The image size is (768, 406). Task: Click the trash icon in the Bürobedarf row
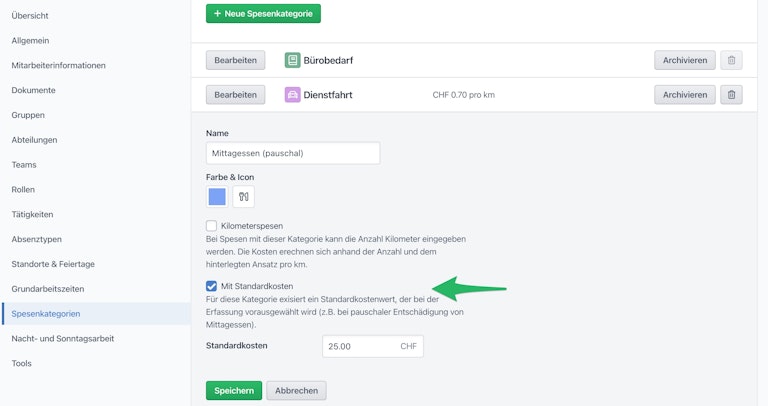pos(731,60)
